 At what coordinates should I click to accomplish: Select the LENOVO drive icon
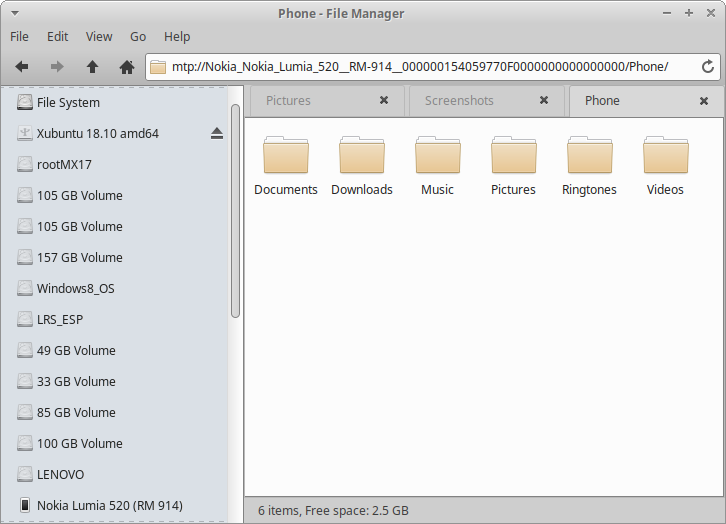pos(25,474)
